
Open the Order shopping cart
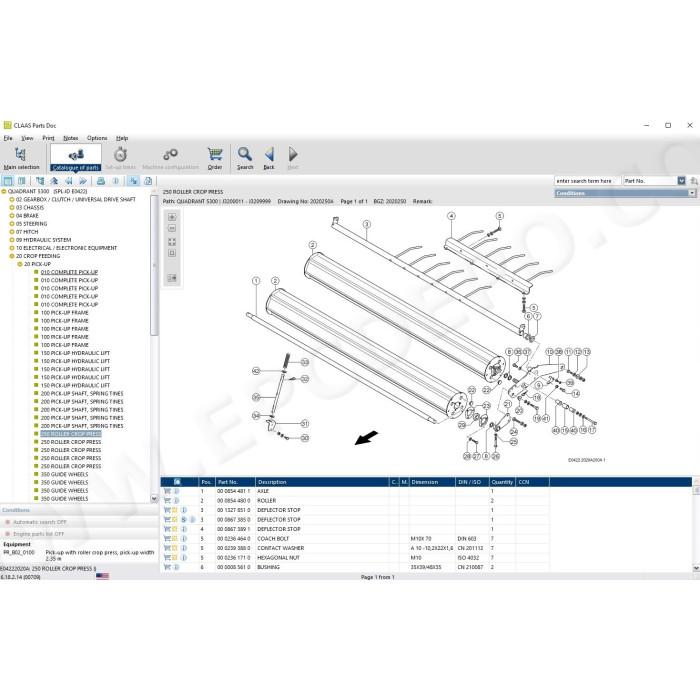pyautogui.click(x=215, y=159)
